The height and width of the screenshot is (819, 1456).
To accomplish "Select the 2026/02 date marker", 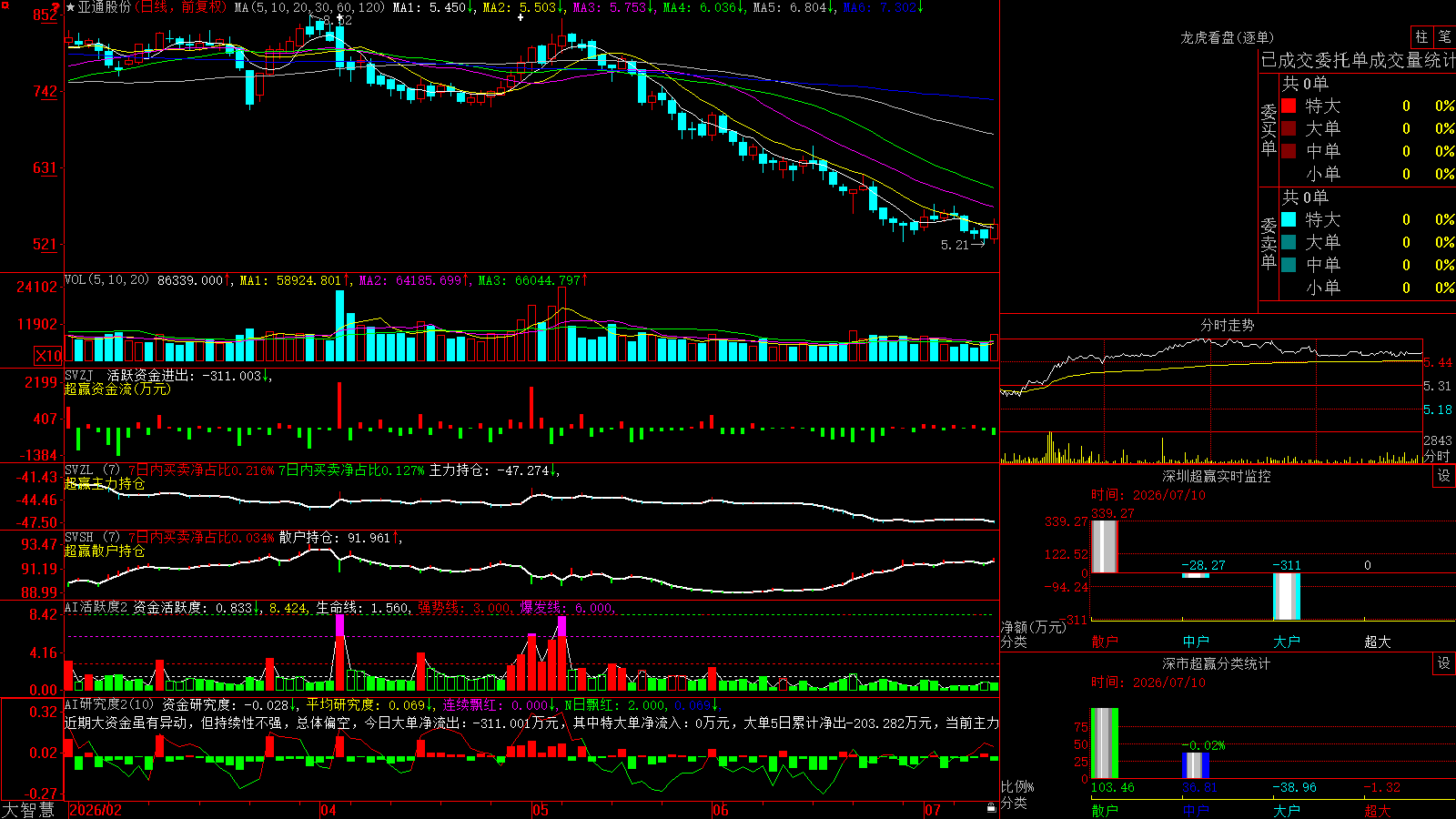I will 96,810.
